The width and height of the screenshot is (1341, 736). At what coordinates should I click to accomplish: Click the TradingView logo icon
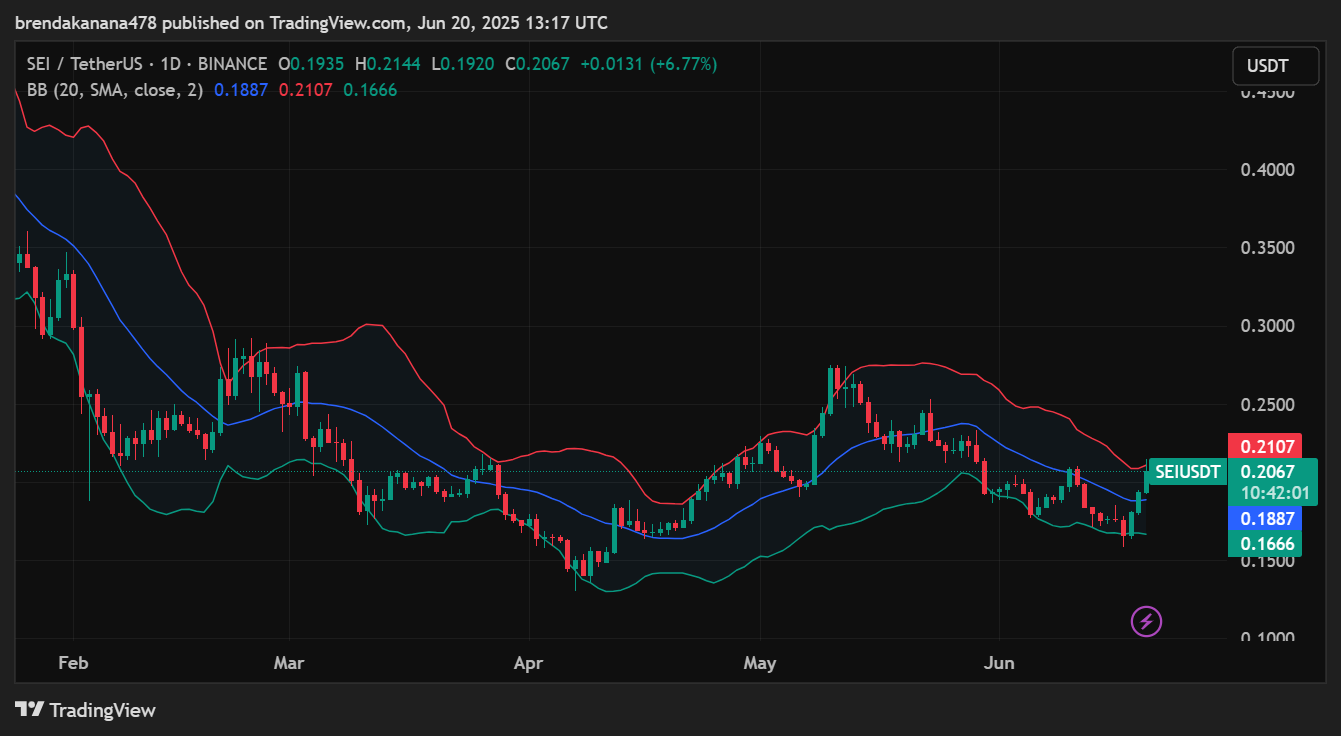click(30, 710)
